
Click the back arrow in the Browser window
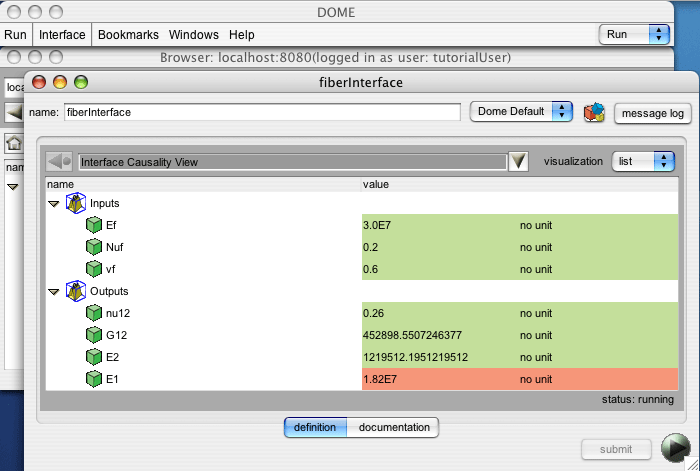pyautogui.click(x=14, y=113)
